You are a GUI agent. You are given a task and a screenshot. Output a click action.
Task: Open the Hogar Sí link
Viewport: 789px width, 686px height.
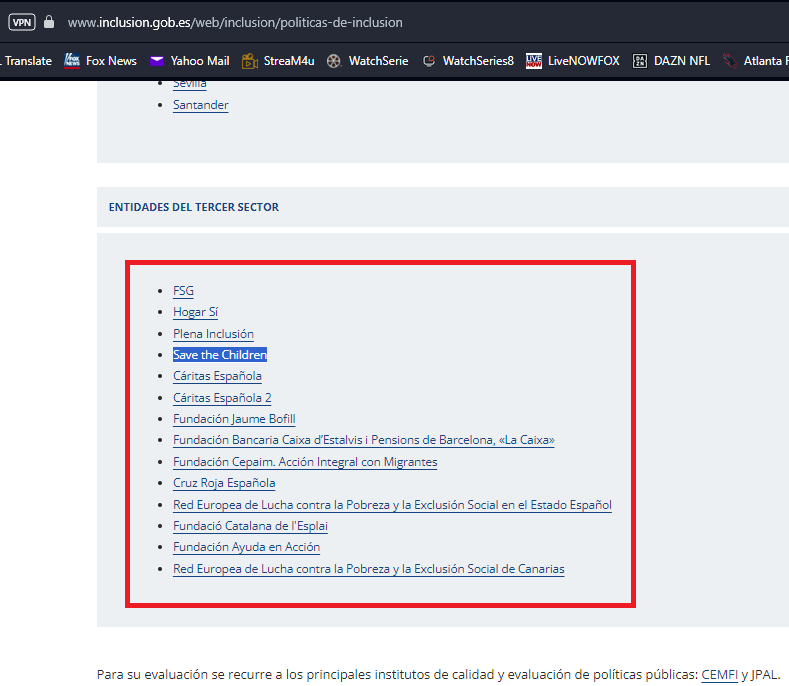pyautogui.click(x=195, y=312)
